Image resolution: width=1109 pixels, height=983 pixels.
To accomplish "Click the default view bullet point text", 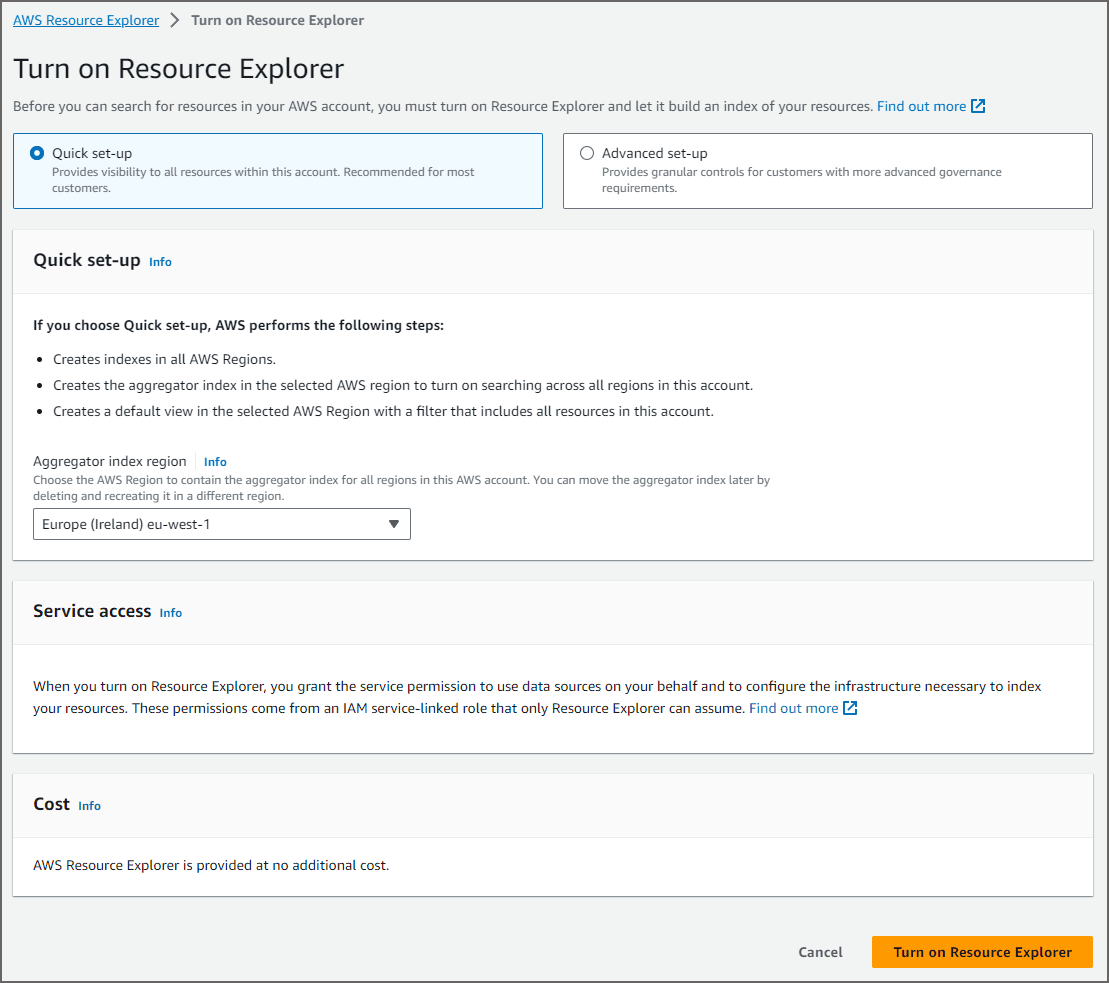I will coord(383,412).
